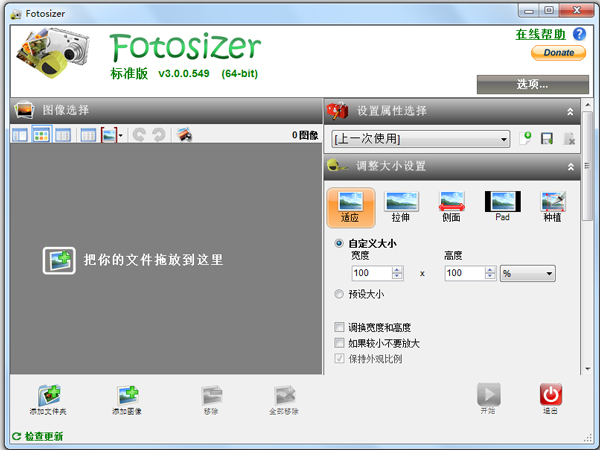Select the 适应 fit resize mode
This screenshot has height=450, width=600.
pos(351,207)
